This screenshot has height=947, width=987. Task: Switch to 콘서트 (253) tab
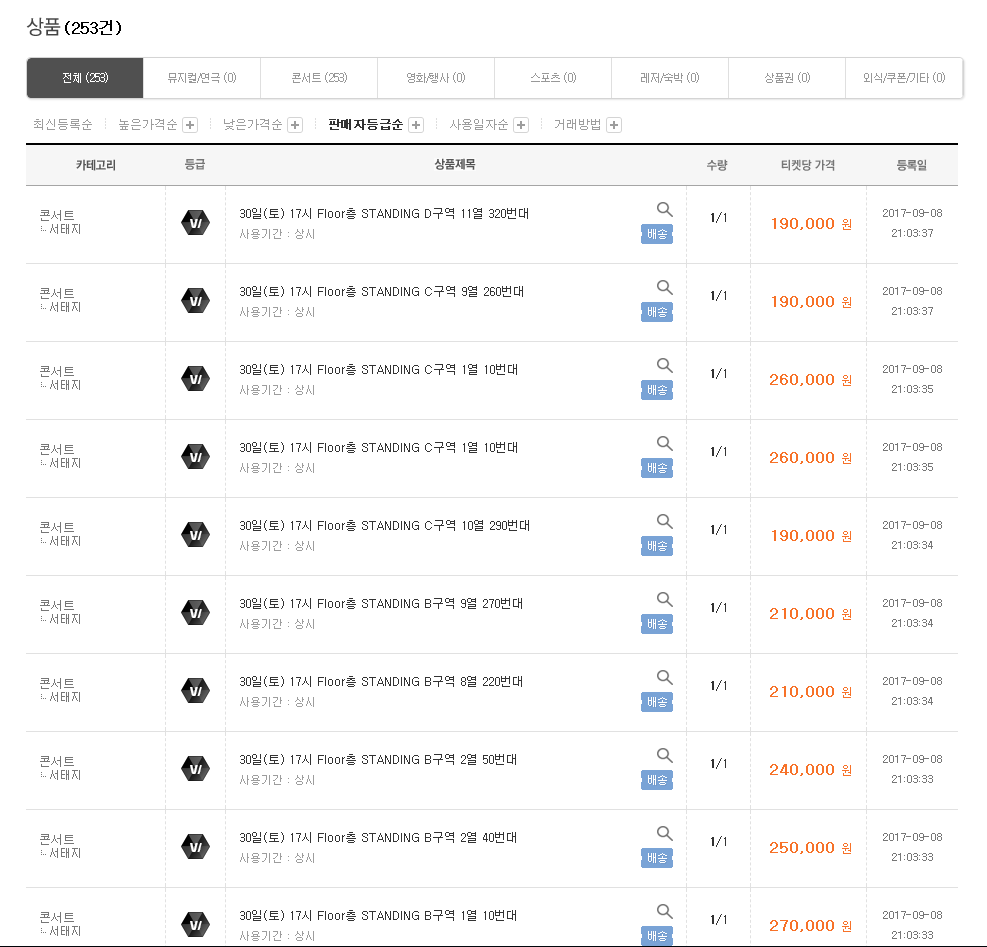pyautogui.click(x=319, y=78)
